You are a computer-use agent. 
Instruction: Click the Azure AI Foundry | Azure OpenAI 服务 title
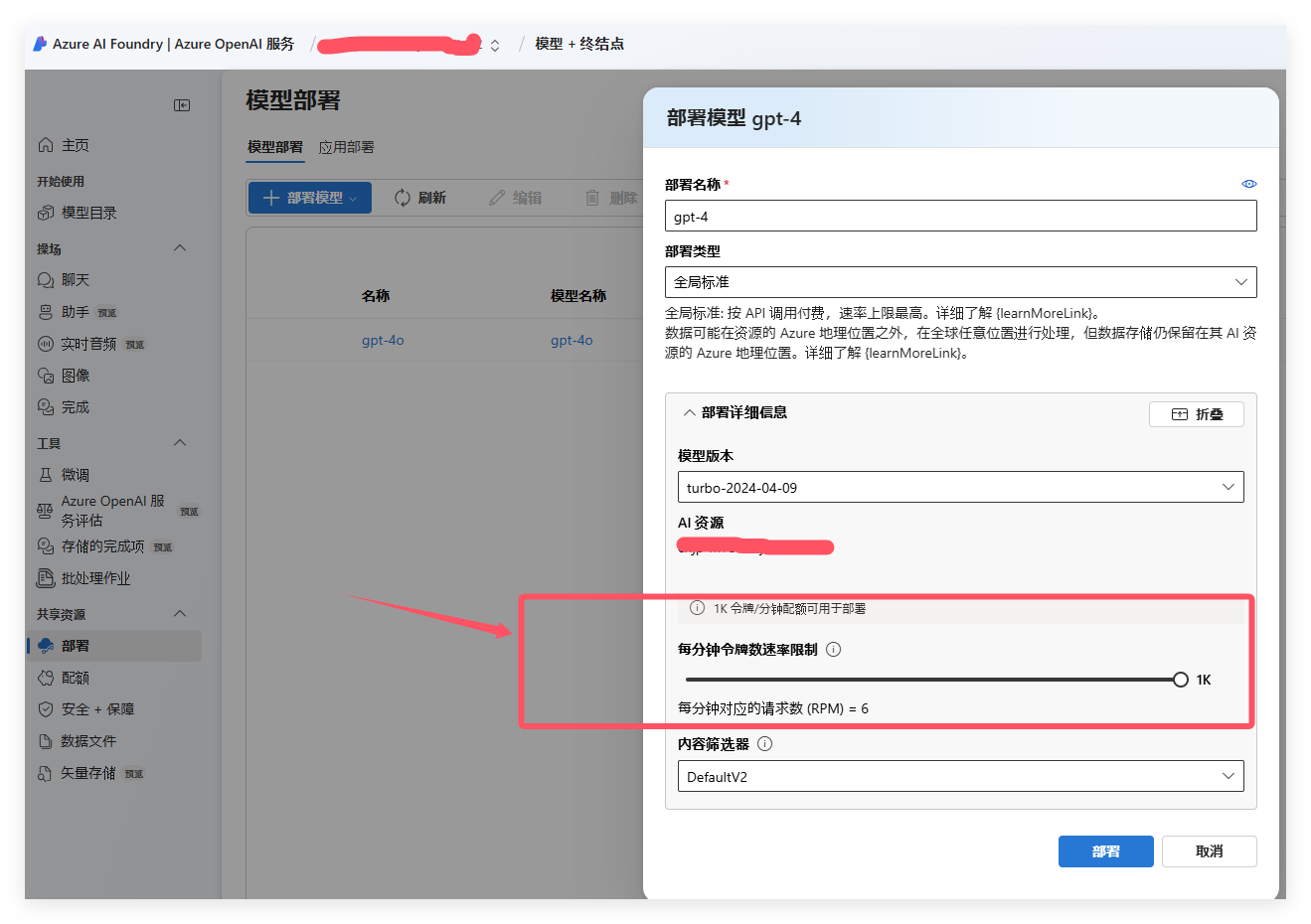tap(174, 44)
